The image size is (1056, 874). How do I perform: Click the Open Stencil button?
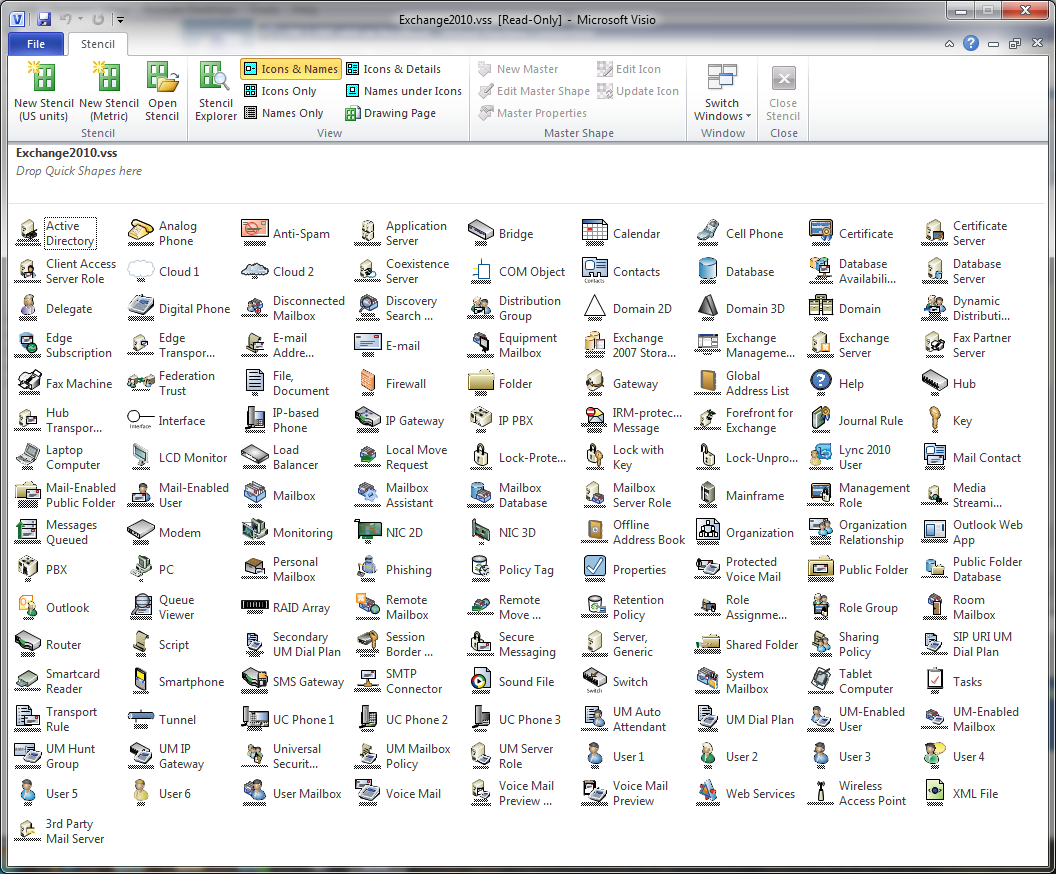162,92
